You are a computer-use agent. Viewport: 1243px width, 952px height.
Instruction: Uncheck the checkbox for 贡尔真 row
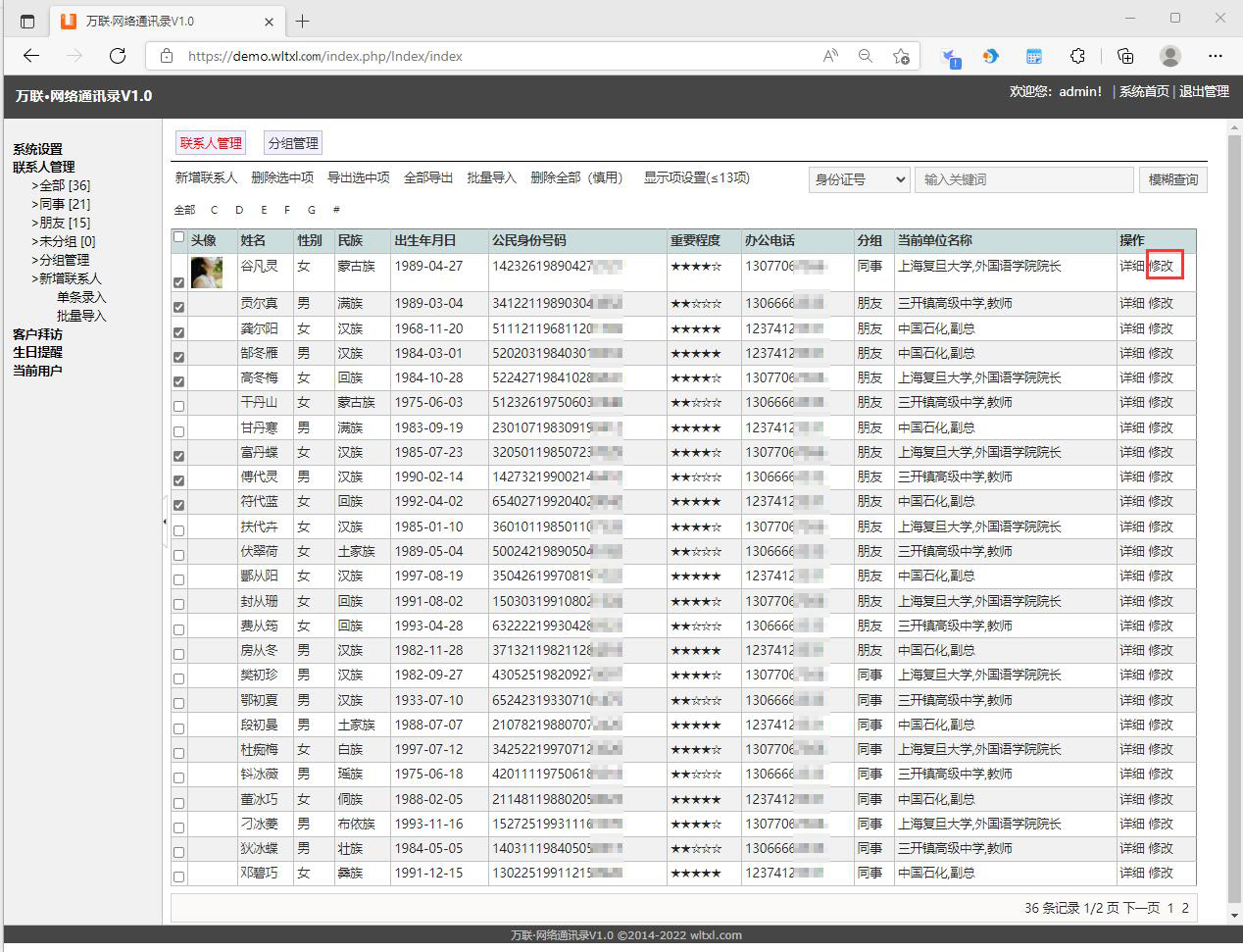(x=178, y=307)
